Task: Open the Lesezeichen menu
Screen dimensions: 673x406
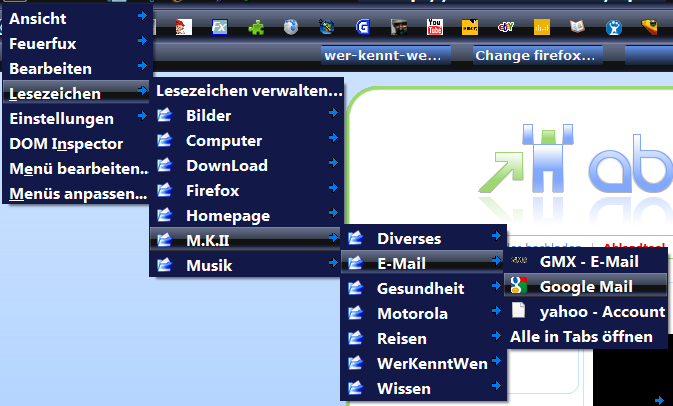Action: coord(76,94)
